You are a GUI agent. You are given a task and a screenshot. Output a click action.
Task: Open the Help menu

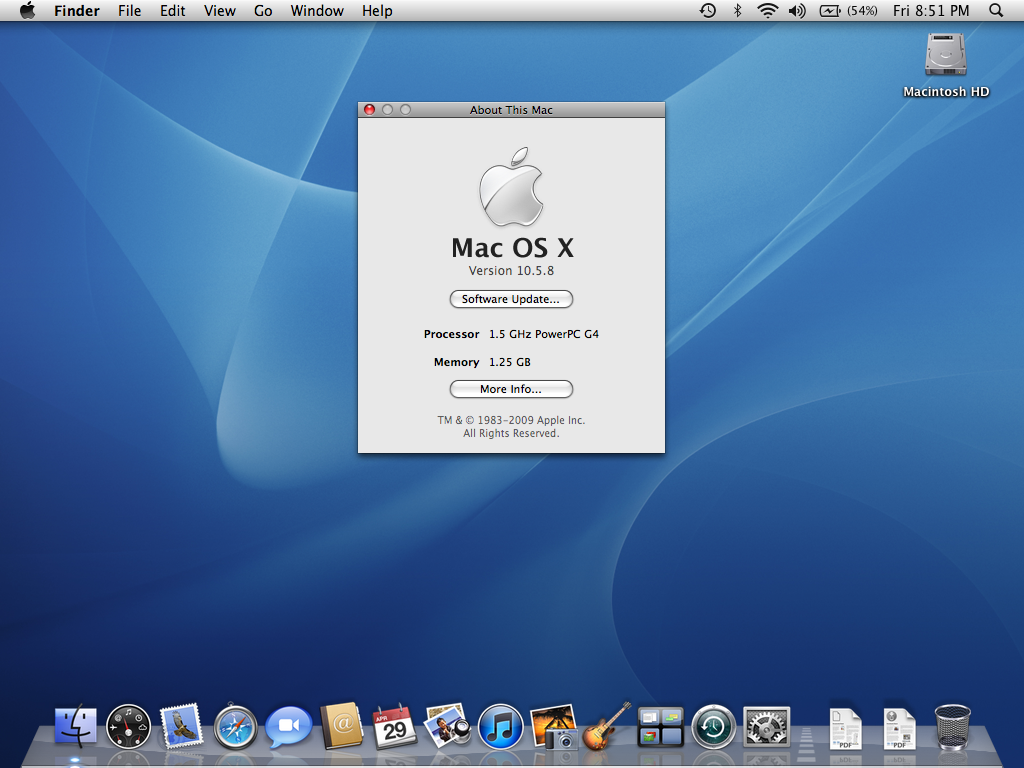377,10
